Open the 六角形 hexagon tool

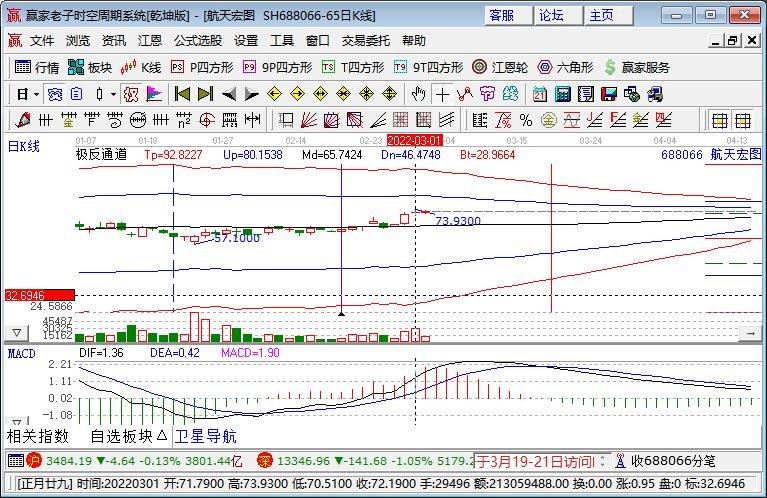pyautogui.click(x=565, y=67)
